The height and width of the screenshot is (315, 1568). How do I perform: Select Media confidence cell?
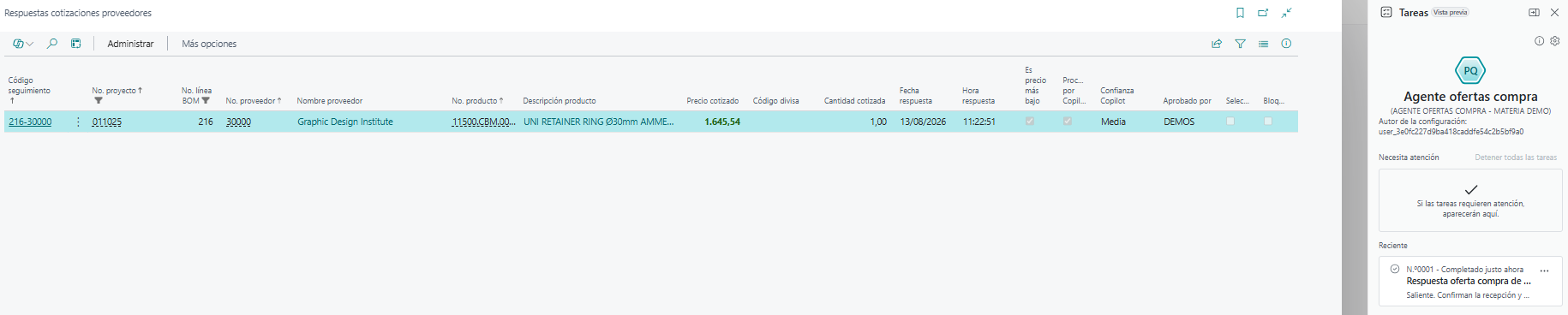1113,122
